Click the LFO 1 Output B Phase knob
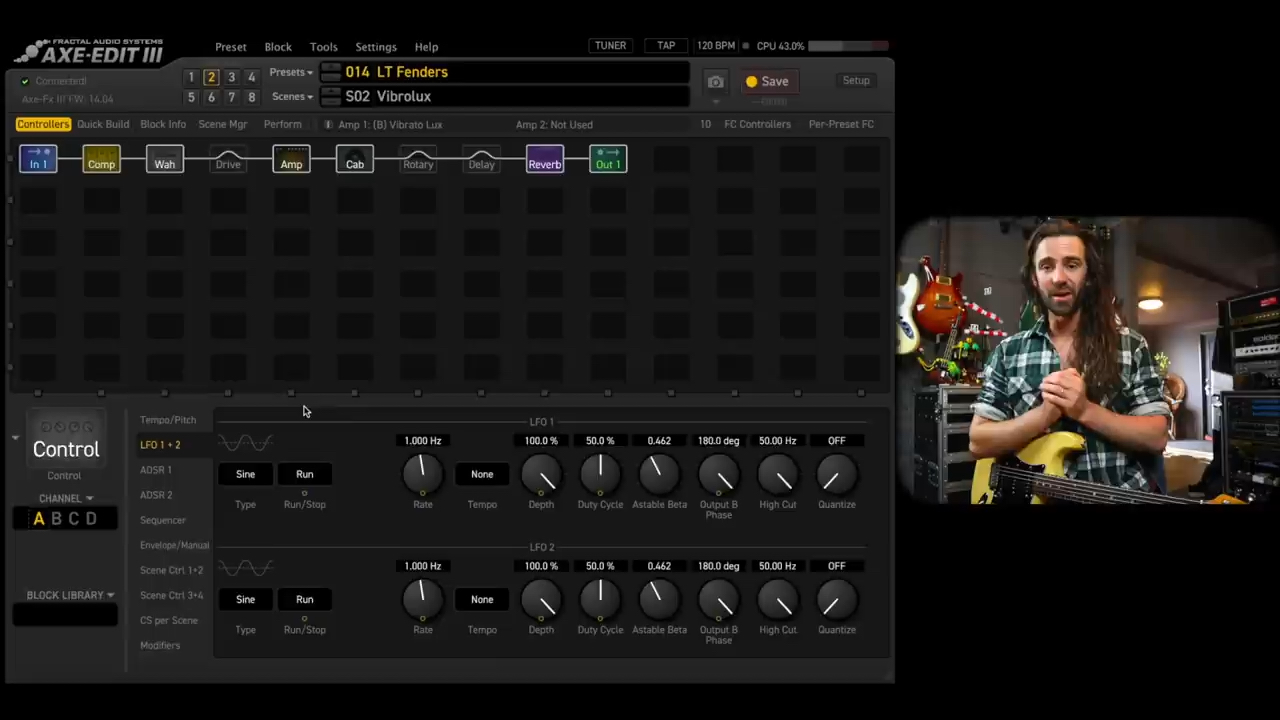This screenshot has width=1280, height=720. (718, 474)
